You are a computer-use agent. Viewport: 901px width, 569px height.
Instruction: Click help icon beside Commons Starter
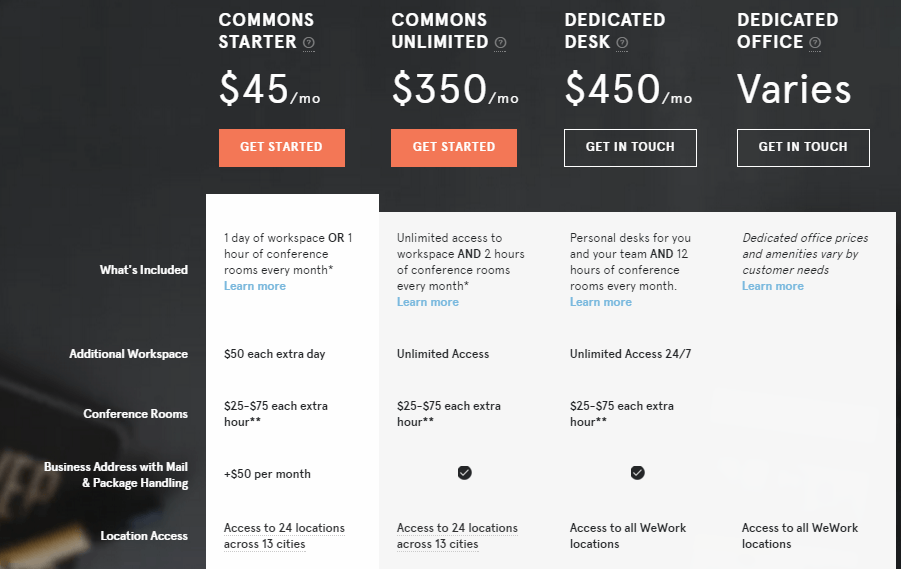tap(309, 43)
